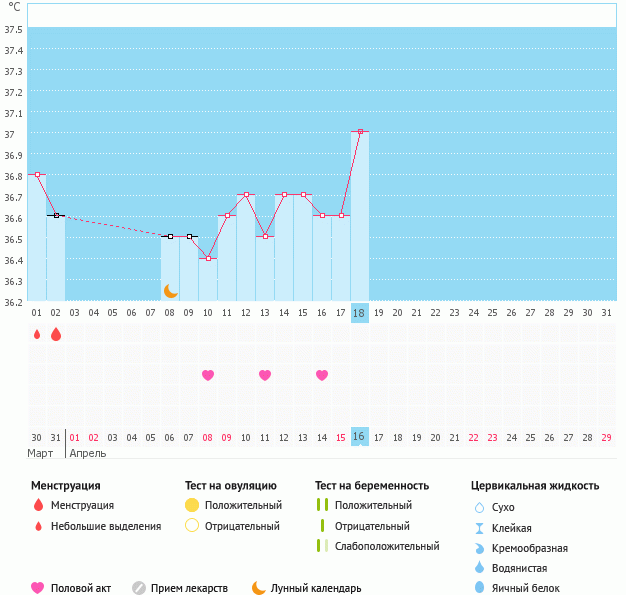Click the Клейкая cervical fluid legend icon
This screenshot has height=595, width=626.
pyautogui.click(x=479, y=528)
